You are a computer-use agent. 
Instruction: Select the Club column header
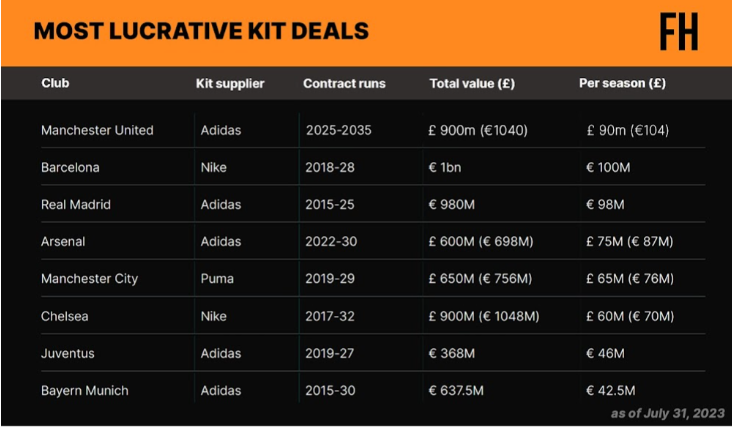click(56, 83)
